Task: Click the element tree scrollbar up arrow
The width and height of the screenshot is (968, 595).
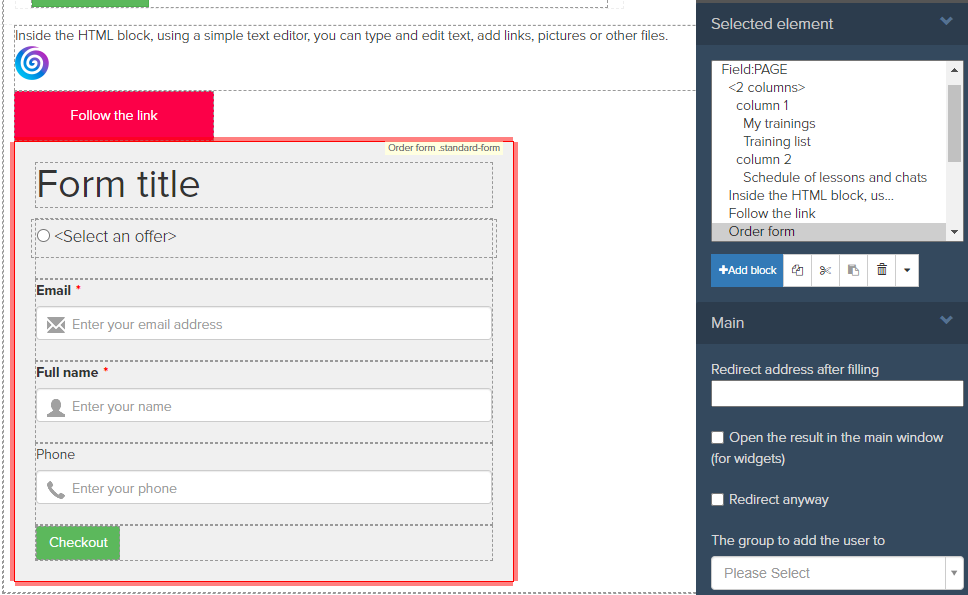Action: point(954,70)
